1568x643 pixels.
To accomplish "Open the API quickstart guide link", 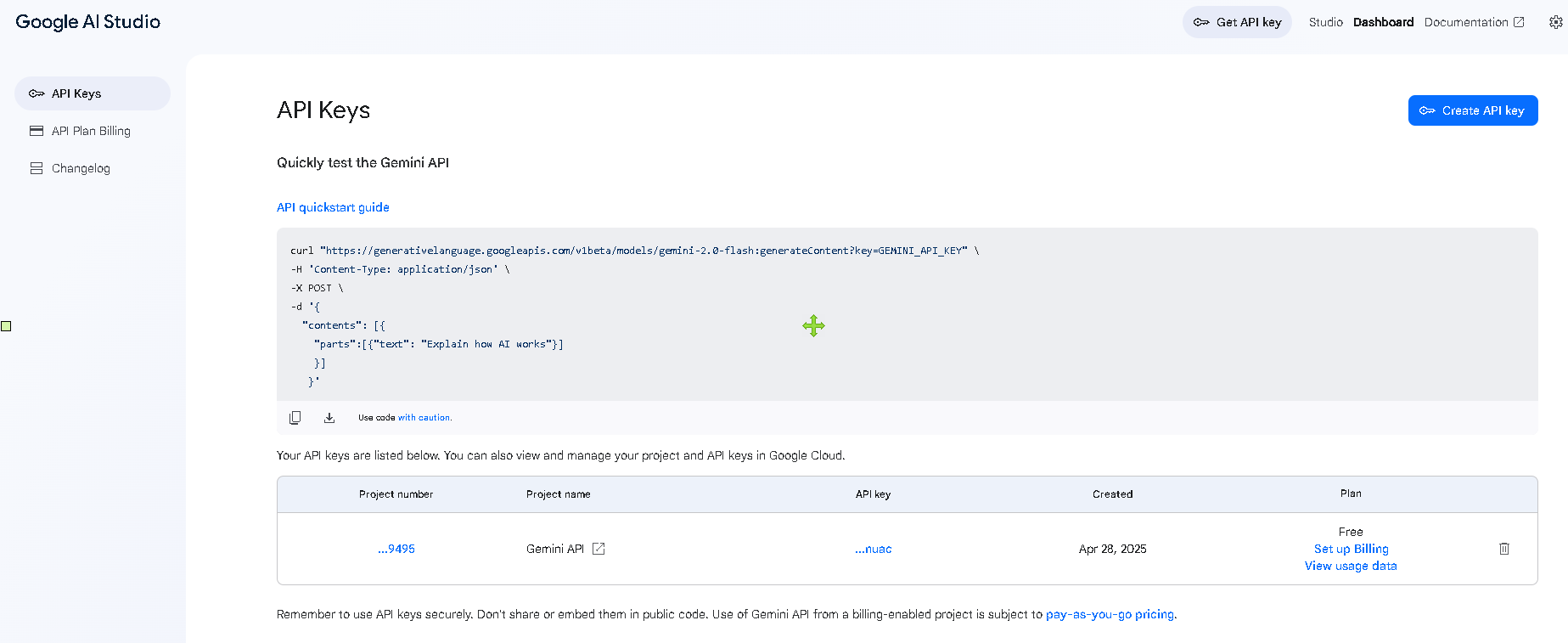I will point(333,207).
